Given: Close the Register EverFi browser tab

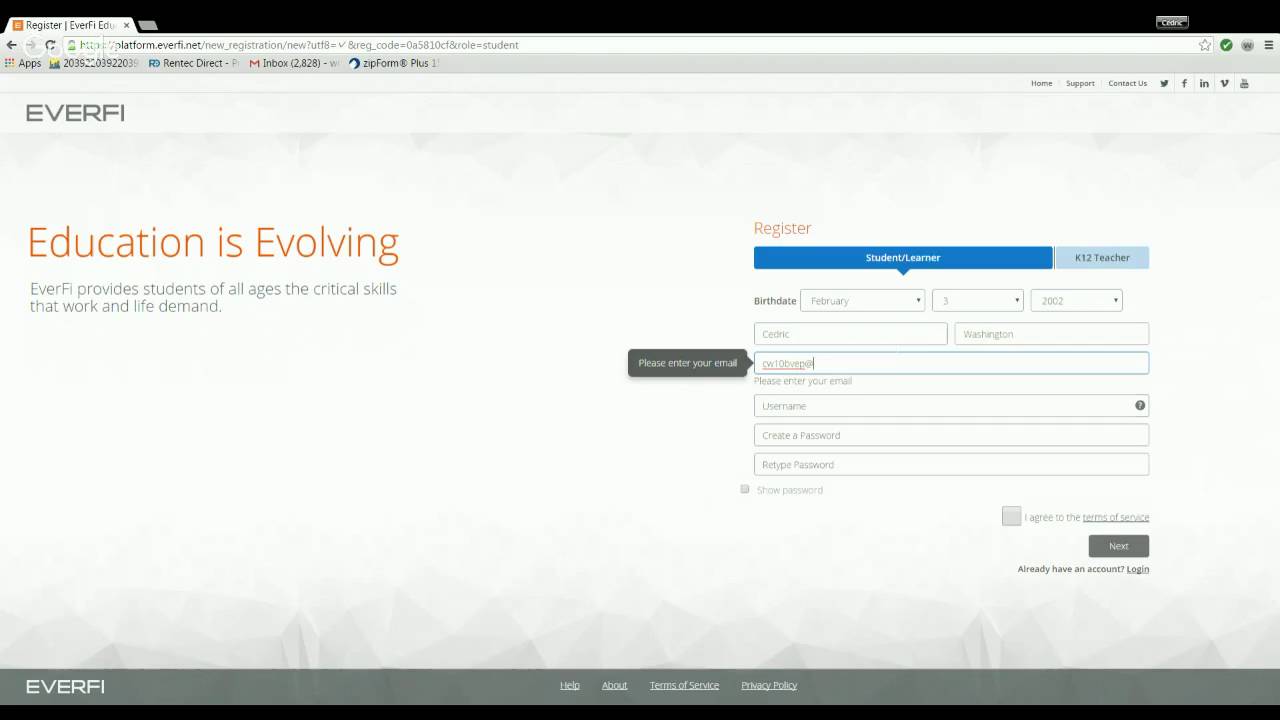Looking at the screenshot, I should point(126,25).
